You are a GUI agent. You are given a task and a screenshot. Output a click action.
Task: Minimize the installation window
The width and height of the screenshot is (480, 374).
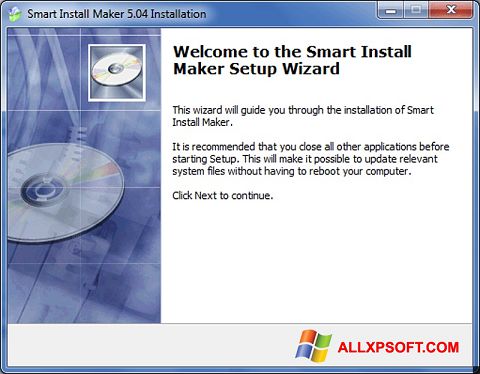click(391, 10)
